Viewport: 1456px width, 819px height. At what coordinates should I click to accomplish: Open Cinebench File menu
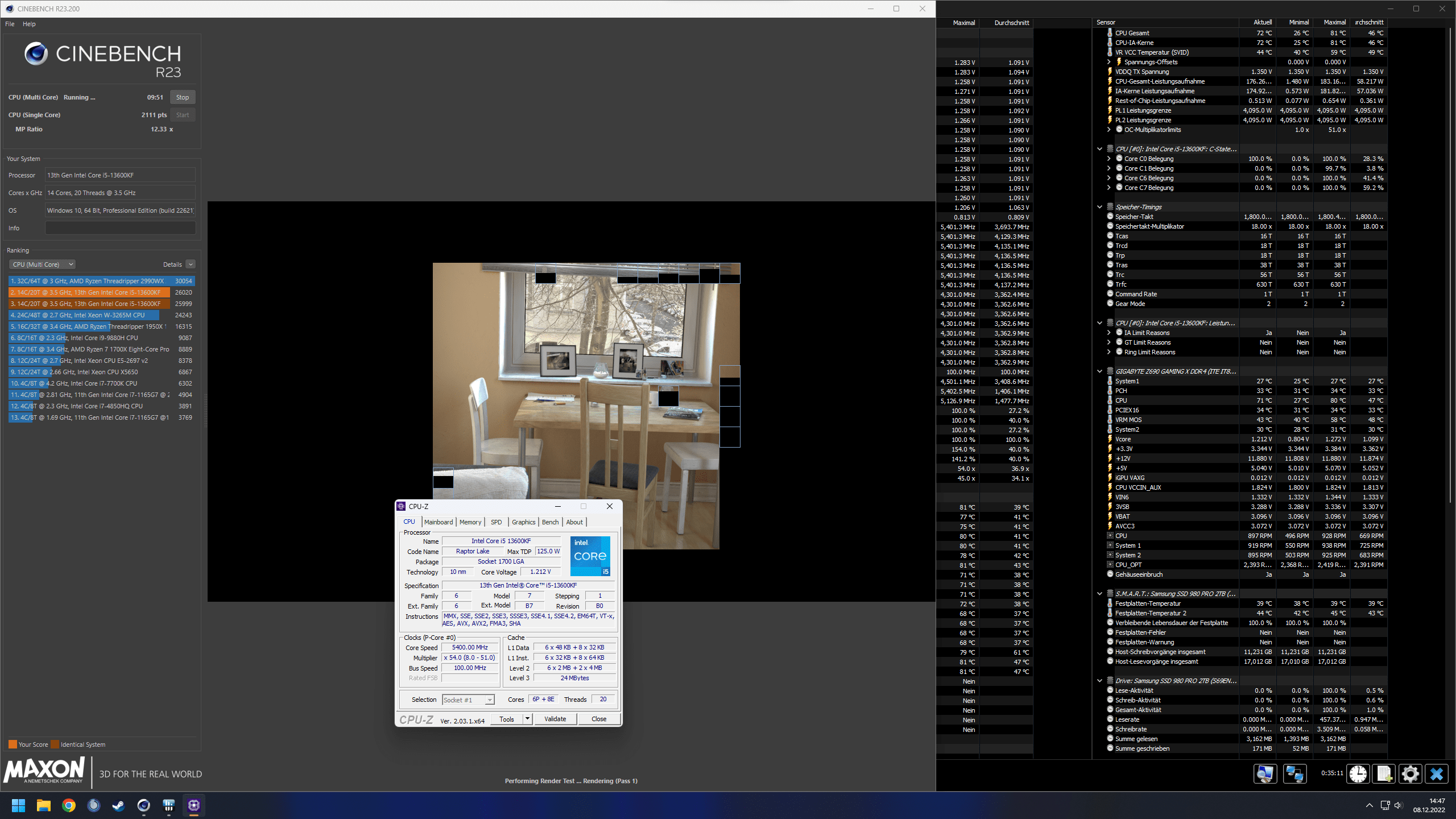point(10,24)
